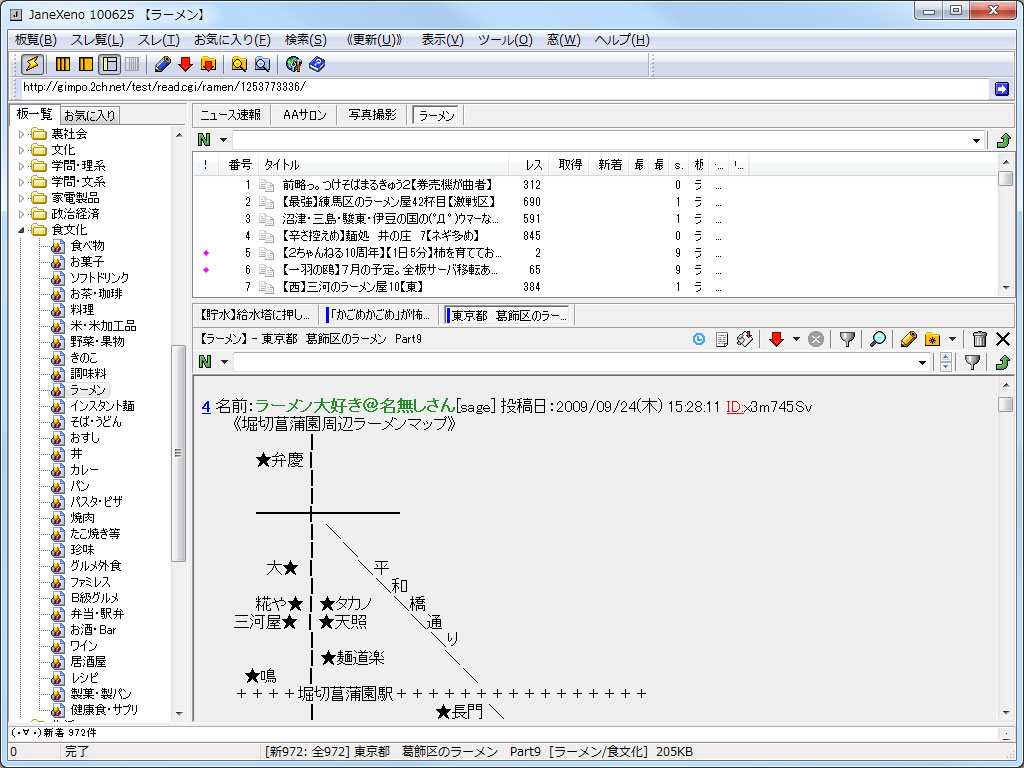This screenshot has height=768, width=1024.
Task: Click the yellow folder magnifier search icon
Action: [239, 64]
